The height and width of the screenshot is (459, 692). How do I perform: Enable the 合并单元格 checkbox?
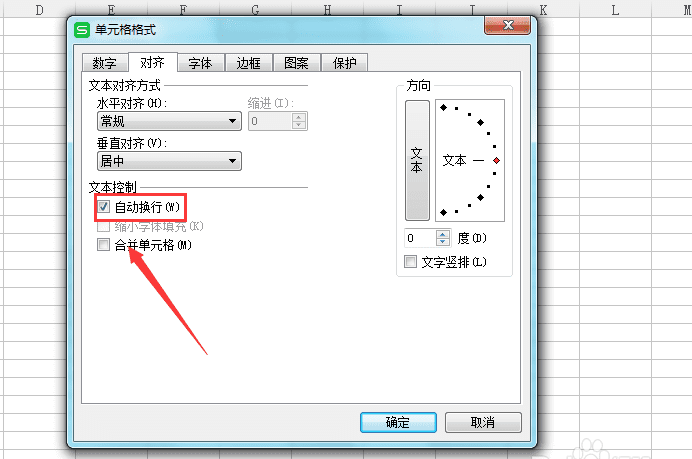(x=103, y=245)
